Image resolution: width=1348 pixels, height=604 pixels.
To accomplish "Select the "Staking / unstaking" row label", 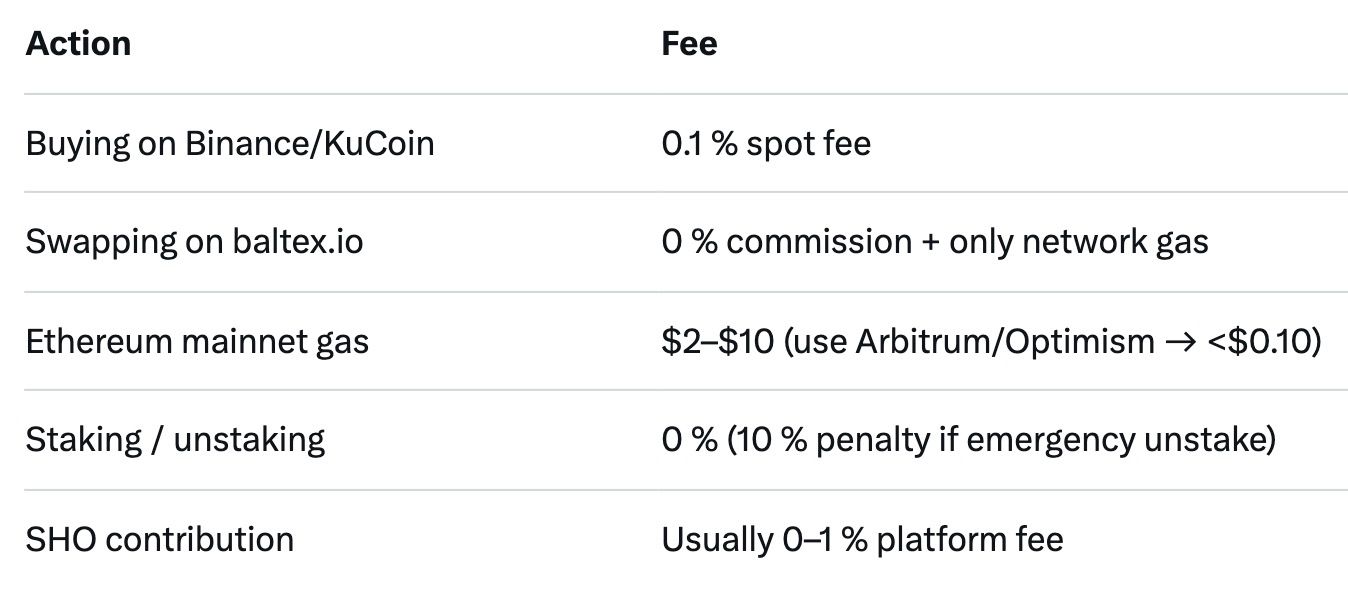I will 175,440.
